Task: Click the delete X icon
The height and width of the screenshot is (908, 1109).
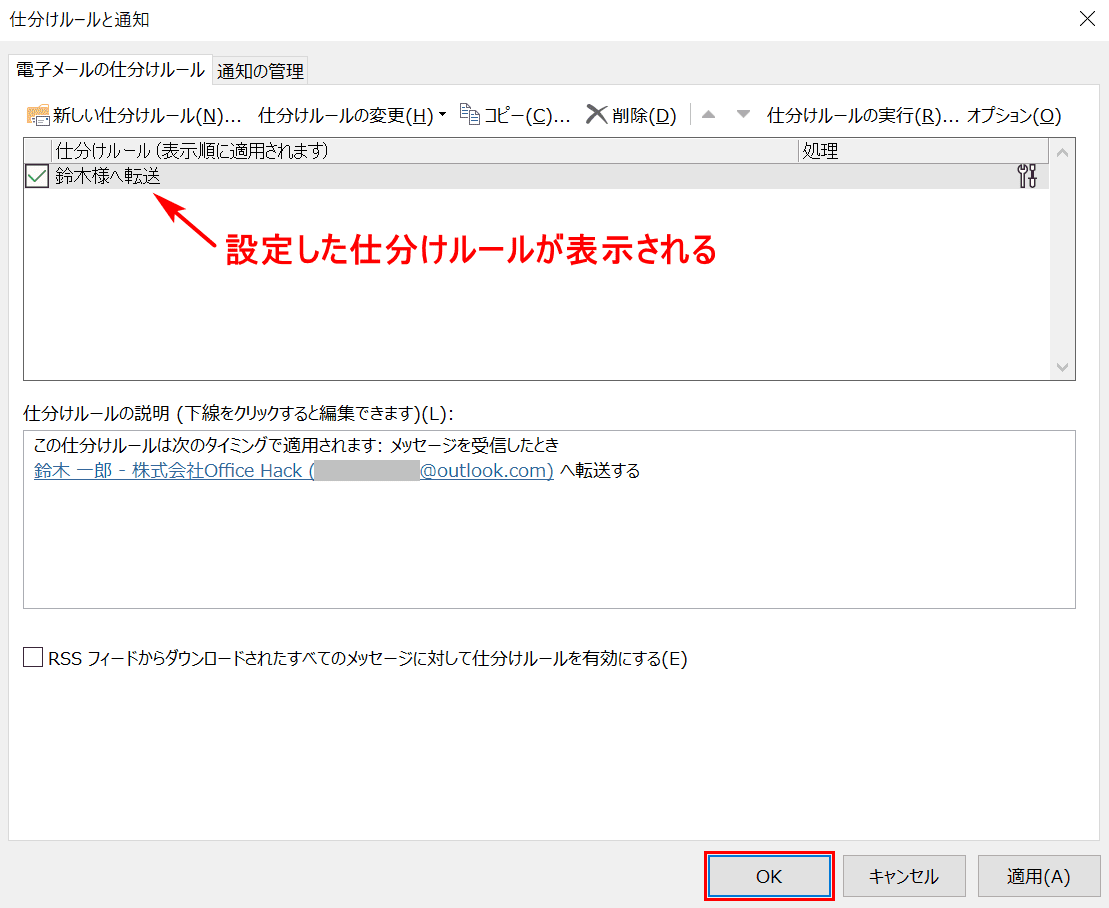Action: click(x=597, y=115)
